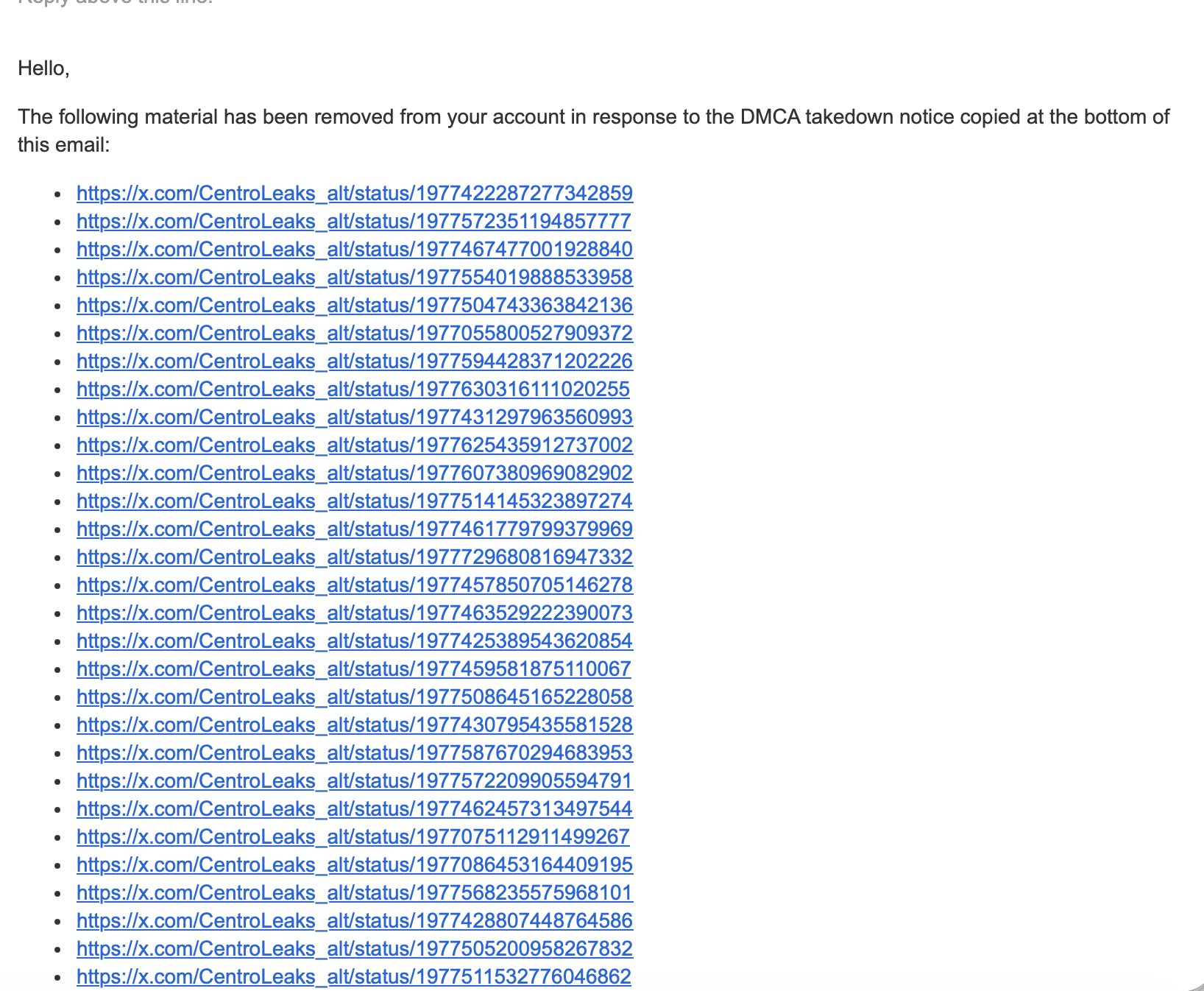This screenshot has height=991, width=1204.
Task: Open link ending in 1977055800527909372
Action: coord(355,334)
